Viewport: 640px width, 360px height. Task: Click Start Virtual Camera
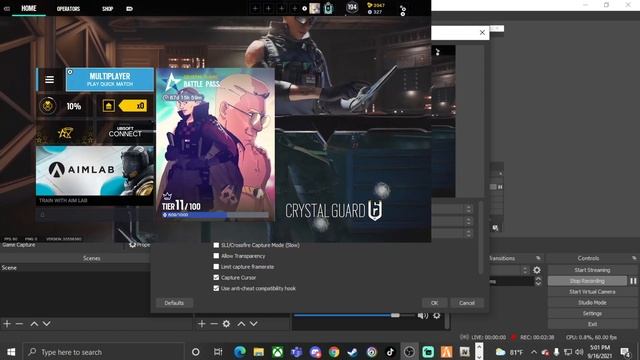point(592,292)
